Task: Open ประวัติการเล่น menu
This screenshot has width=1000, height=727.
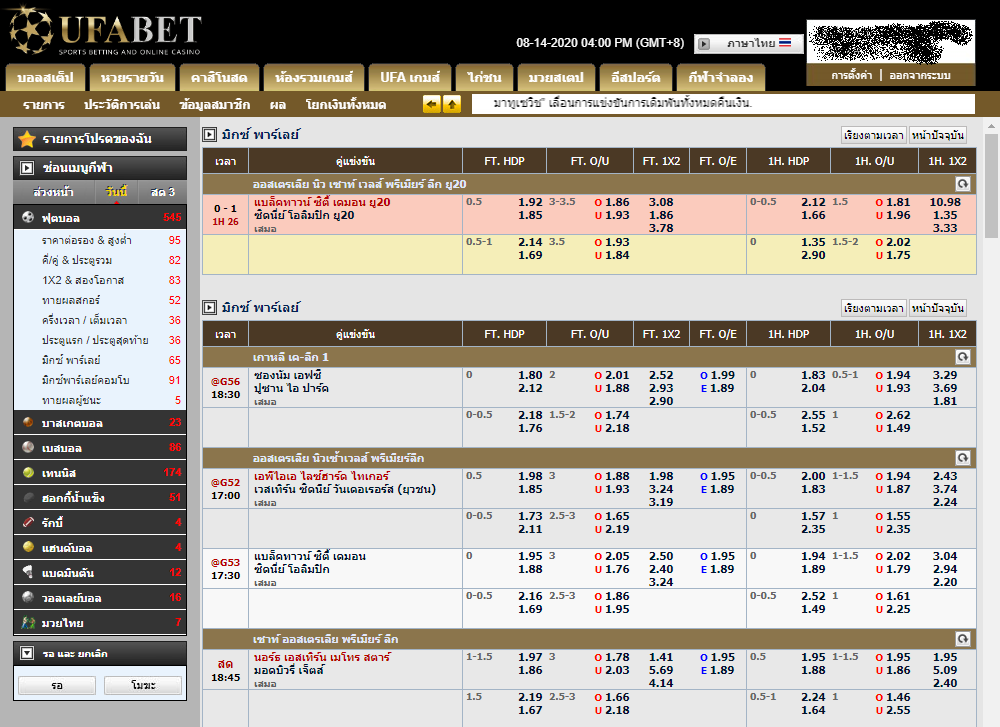Action: pyautogui.click(x=122, y=105)
